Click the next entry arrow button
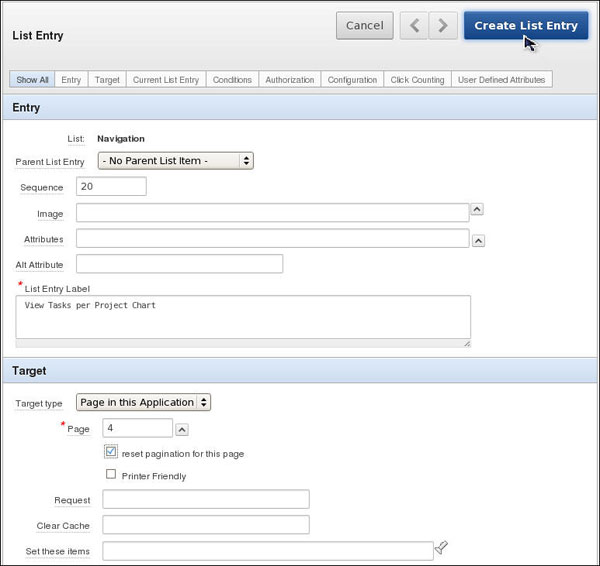 coord(443,26)
